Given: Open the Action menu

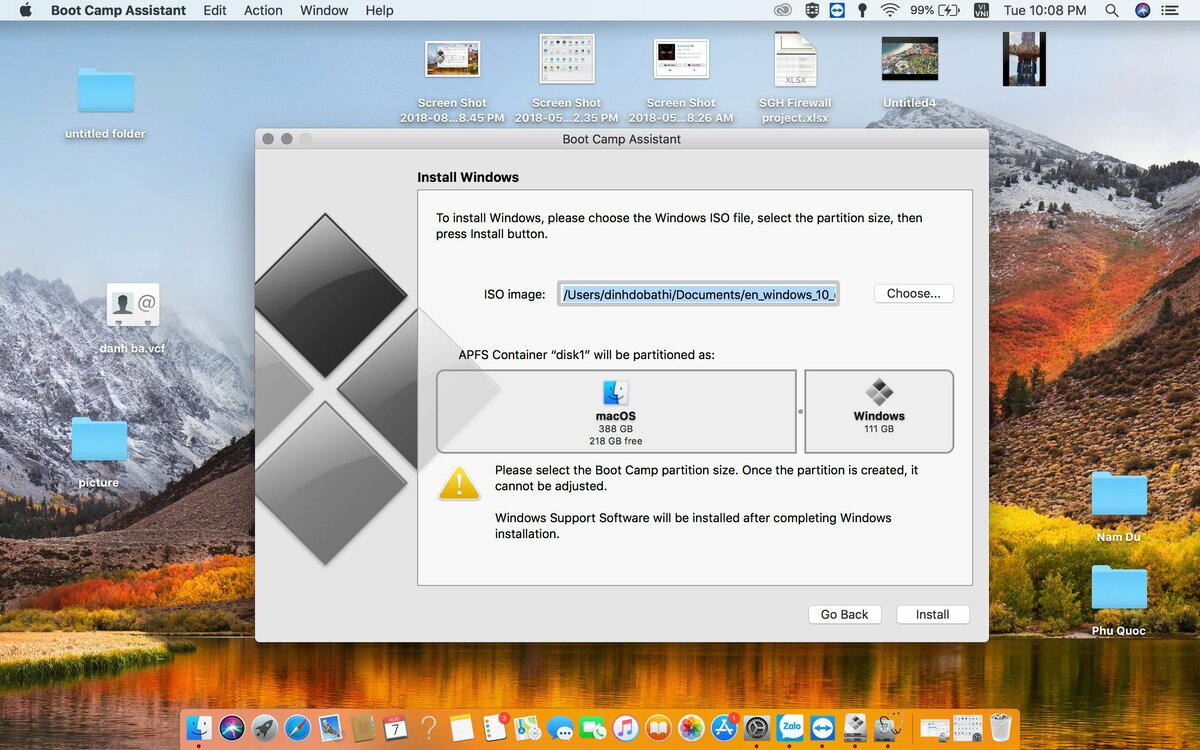Looking at the screenshot, I should click(263, 10).
